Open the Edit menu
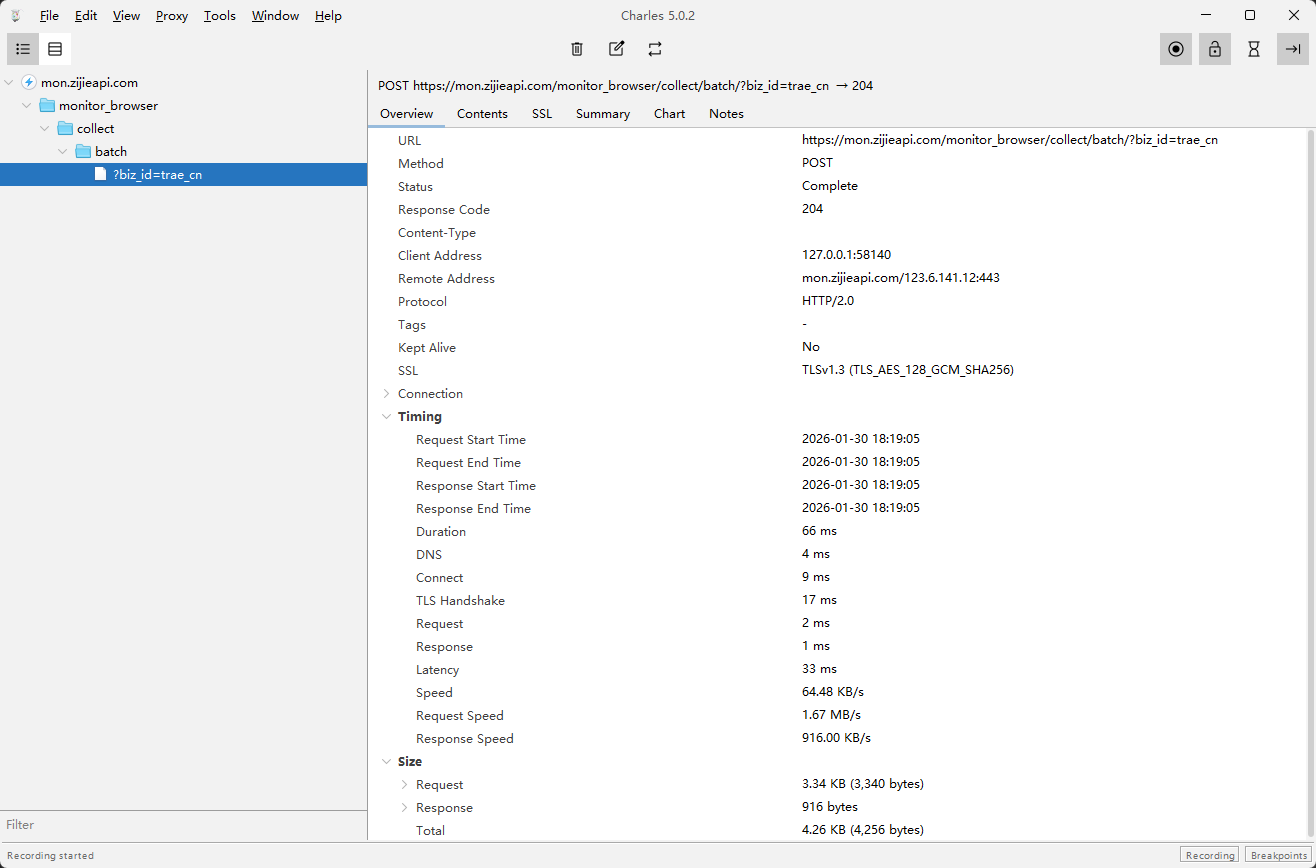 tap(86, 16)
